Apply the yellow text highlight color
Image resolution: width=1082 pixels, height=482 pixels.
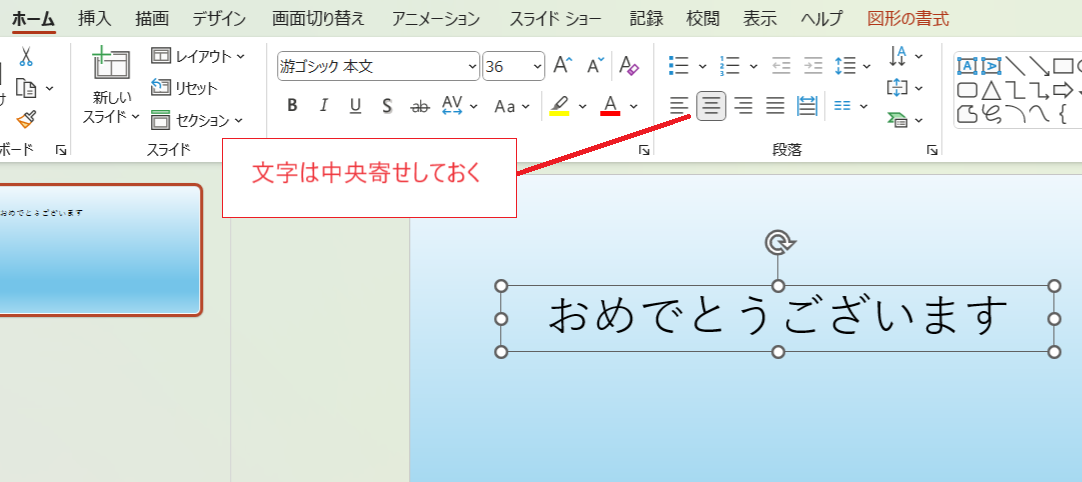pyautogui.click(x=559, y=106)
